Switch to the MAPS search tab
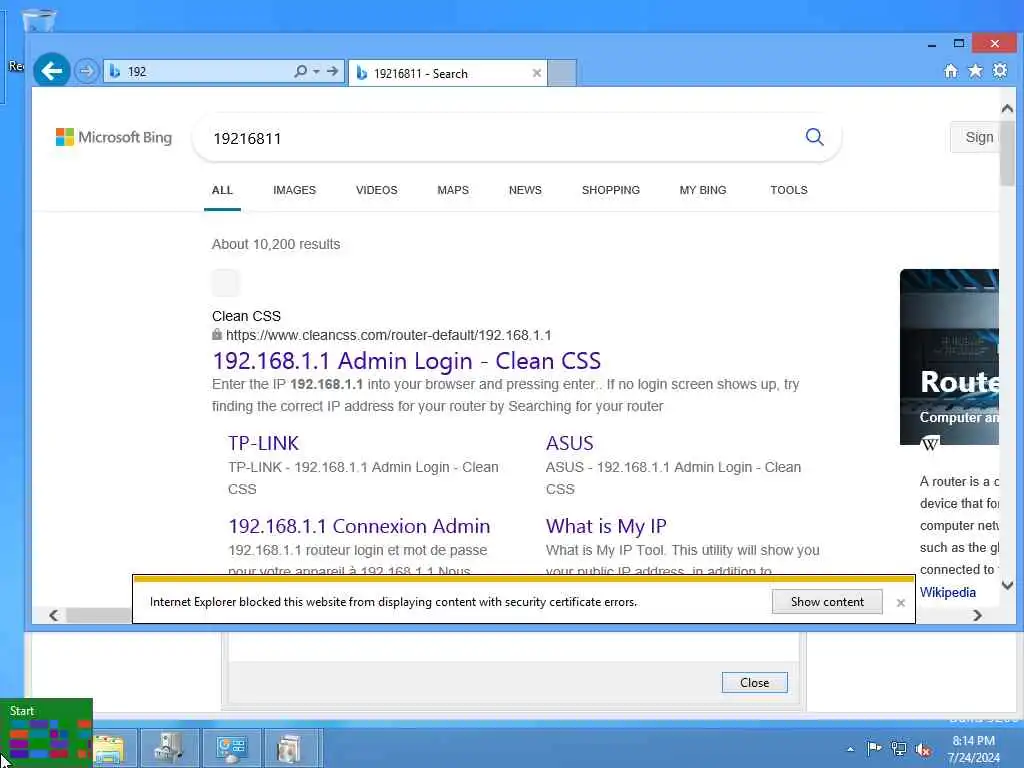This screenshot has width=1024, height=768. pyautogui.click(x=453, y=190)
